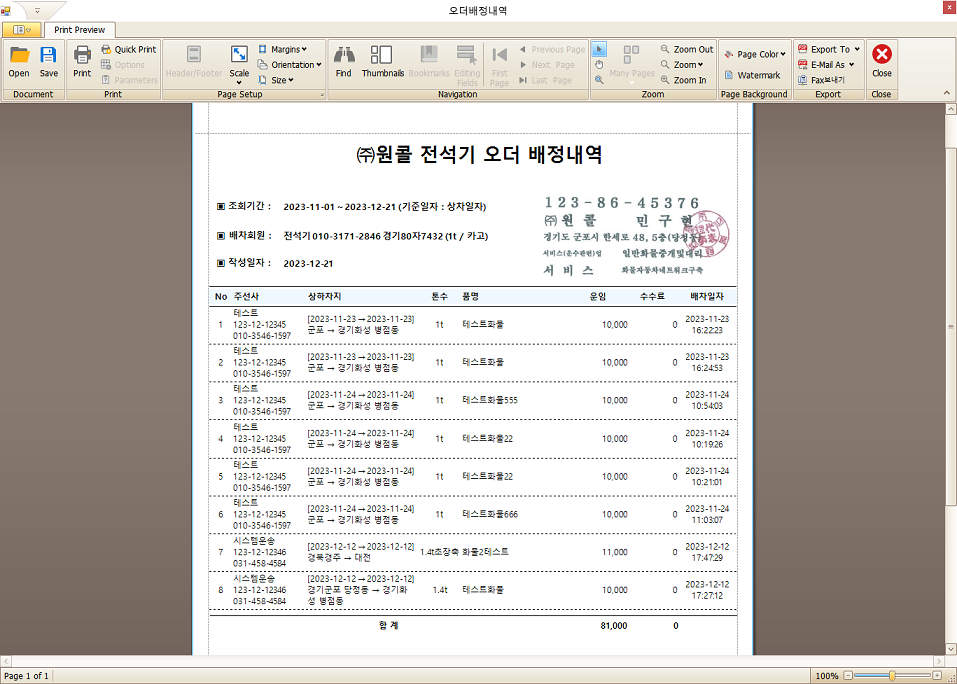Click the zoom slider at bottom right

coord(892,676)
